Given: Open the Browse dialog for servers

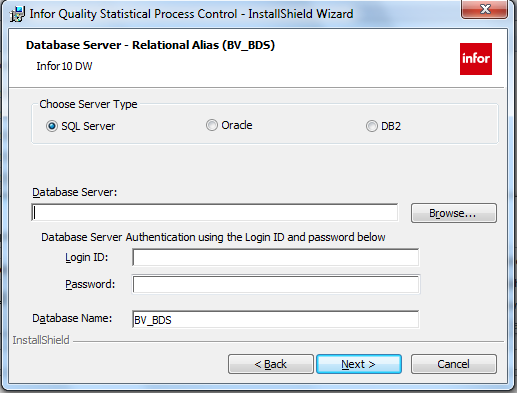Looking at the screenshot, I should 454,213.
